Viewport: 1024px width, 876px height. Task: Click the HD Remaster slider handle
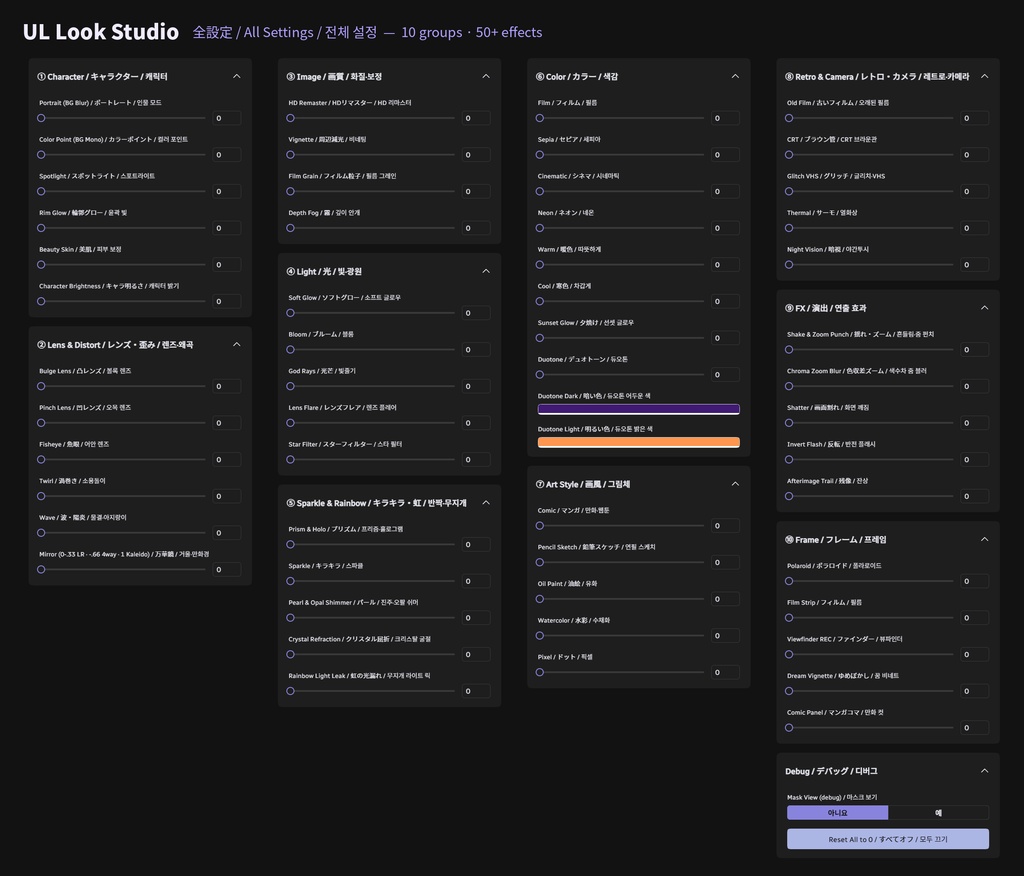[291, 118]
